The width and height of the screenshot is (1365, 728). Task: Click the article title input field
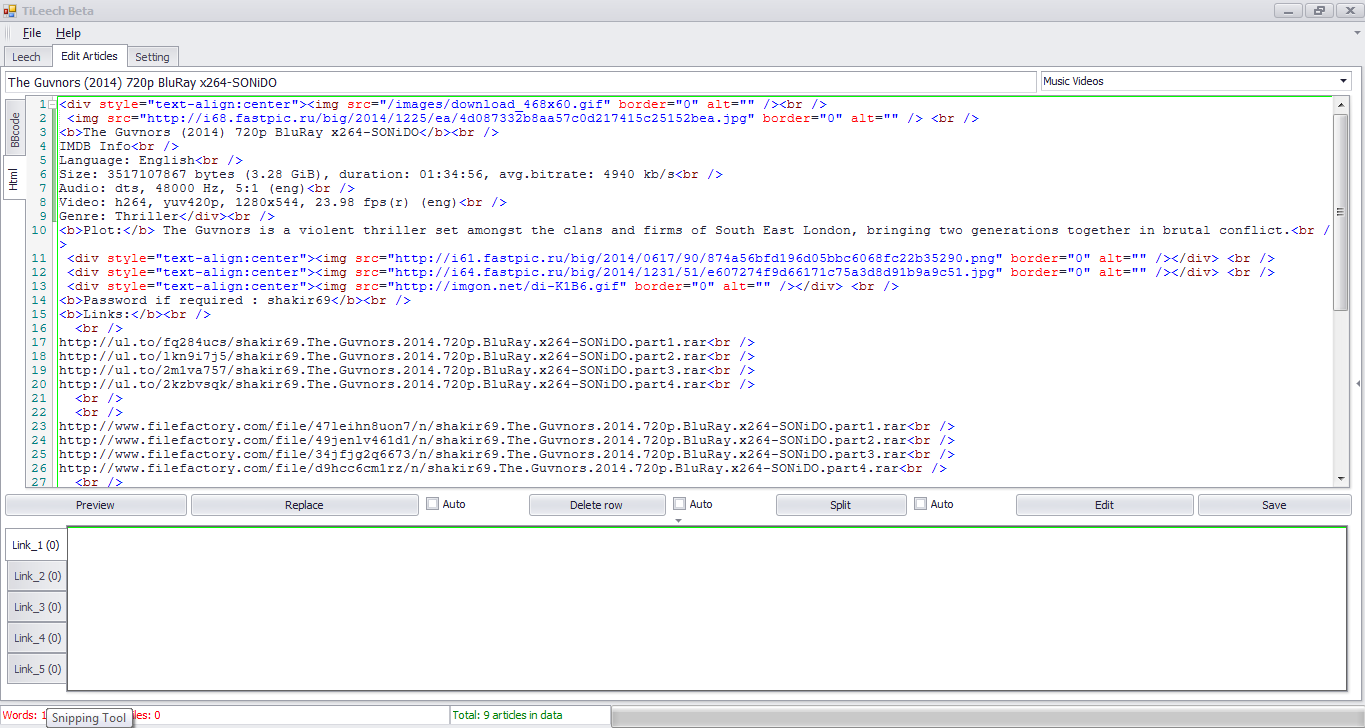click(520, 81)
